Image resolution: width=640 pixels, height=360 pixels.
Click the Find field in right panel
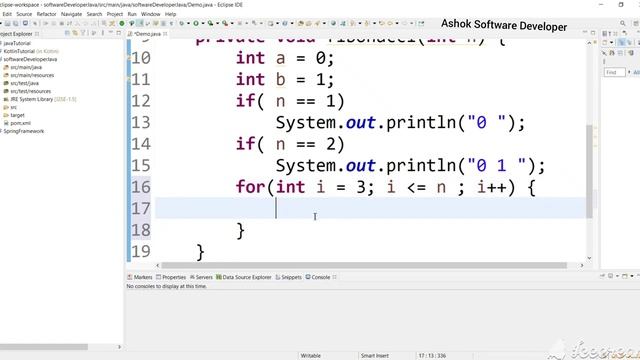pyautogui.click(x=614, y=72)
